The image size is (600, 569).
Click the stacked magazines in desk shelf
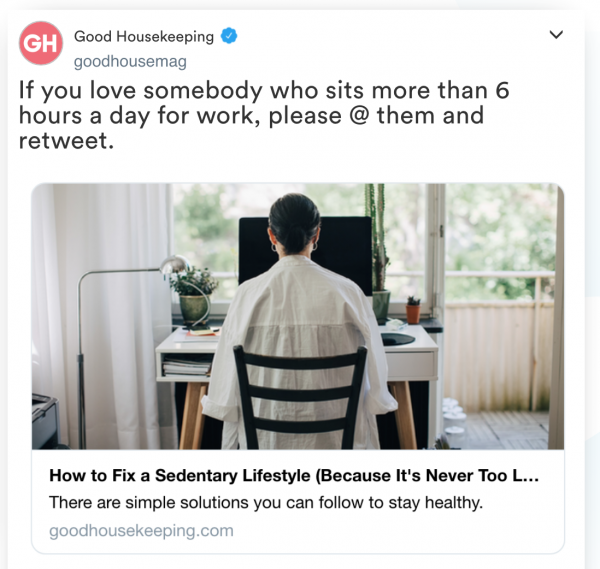[187, 367]
